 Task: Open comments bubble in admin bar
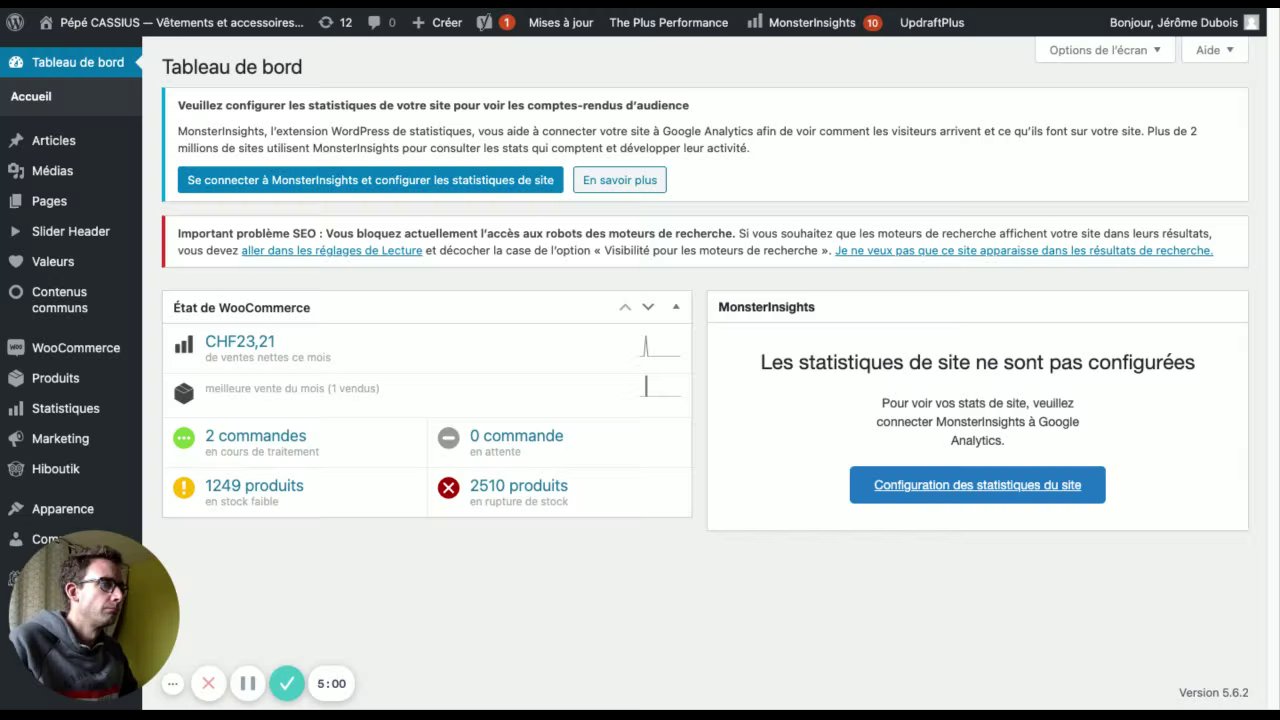[x=381, y=22]
